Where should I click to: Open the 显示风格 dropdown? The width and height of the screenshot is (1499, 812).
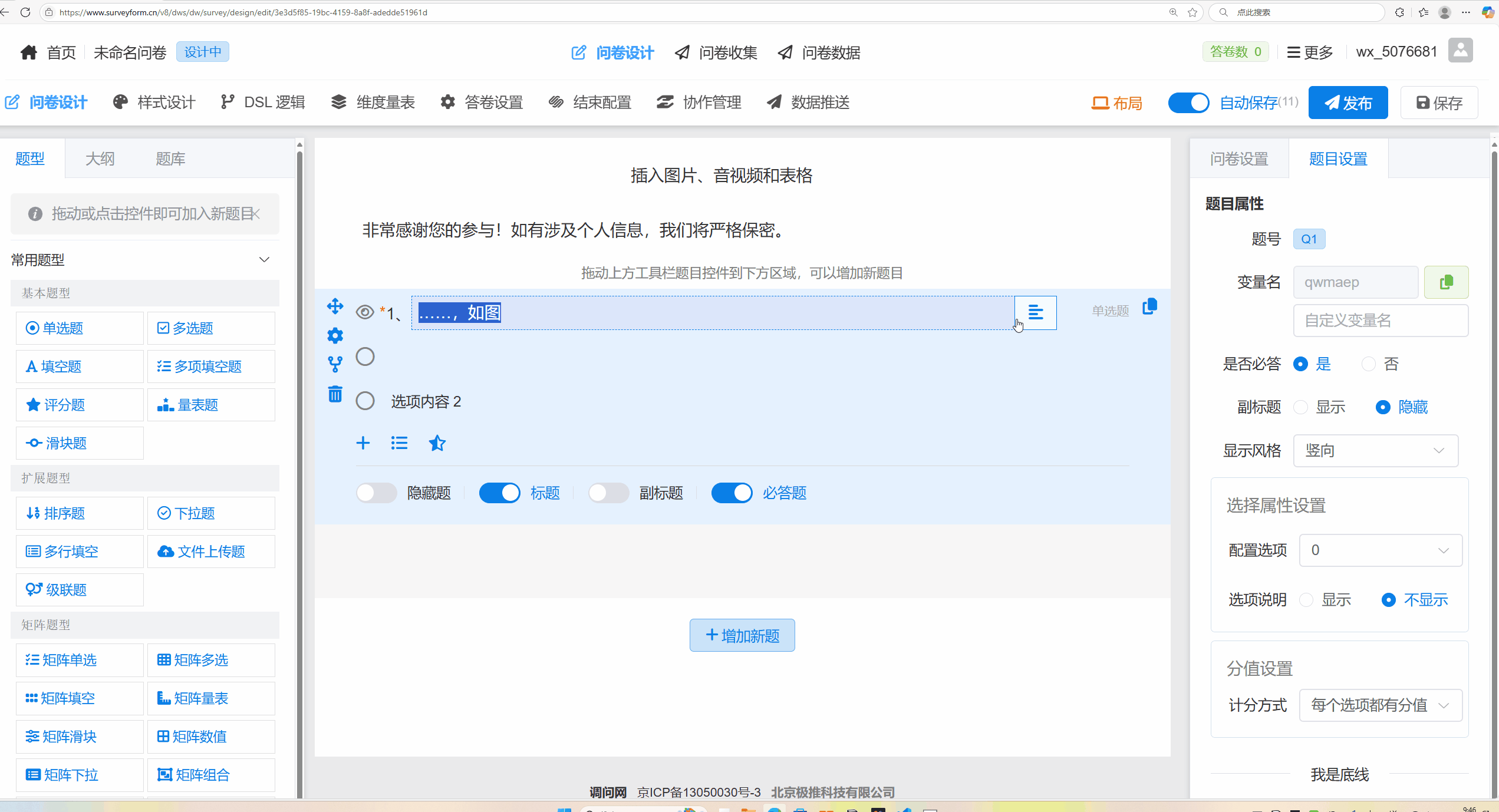click(1375, 451)
